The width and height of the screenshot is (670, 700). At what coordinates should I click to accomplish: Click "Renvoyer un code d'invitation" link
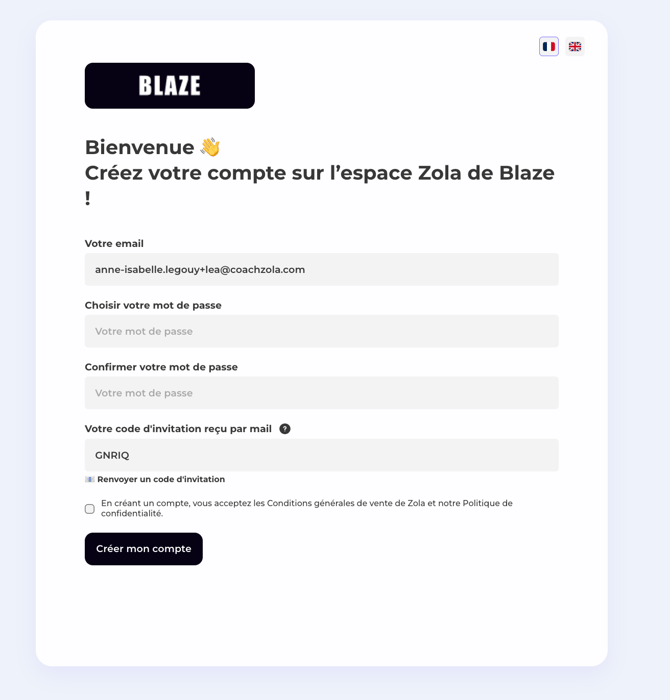point(161,480)
